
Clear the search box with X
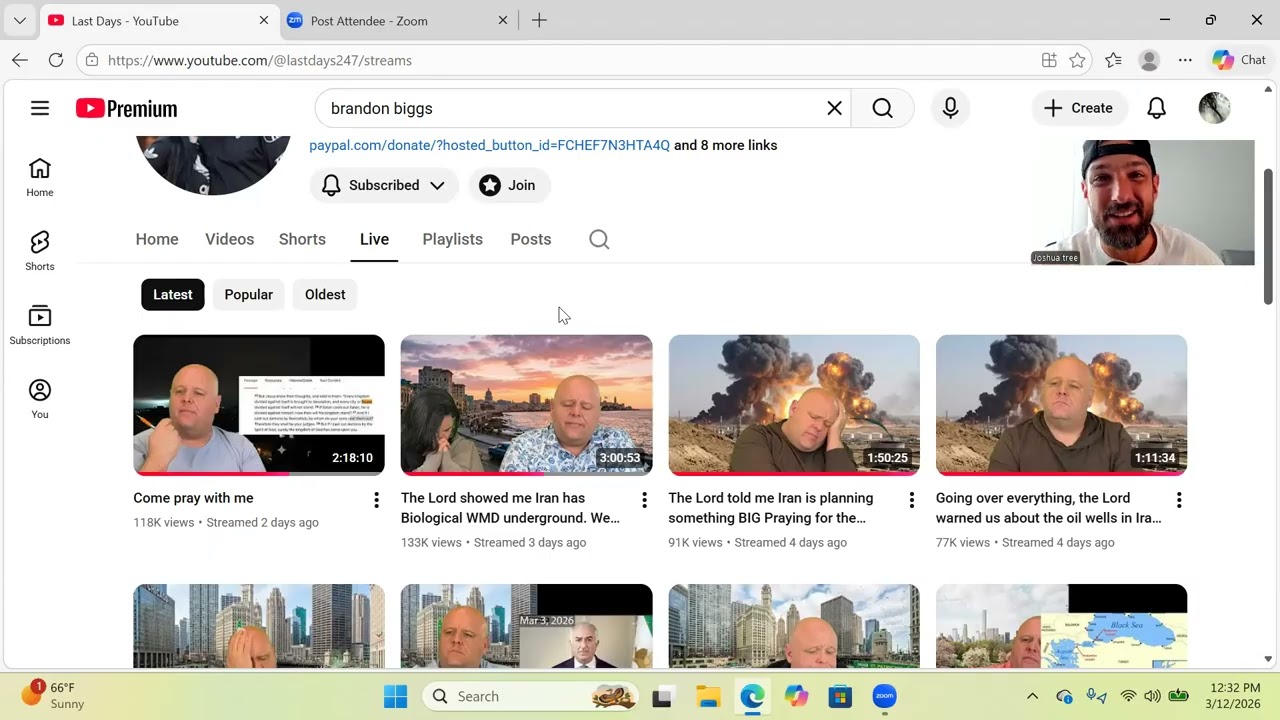coord(834,108)
